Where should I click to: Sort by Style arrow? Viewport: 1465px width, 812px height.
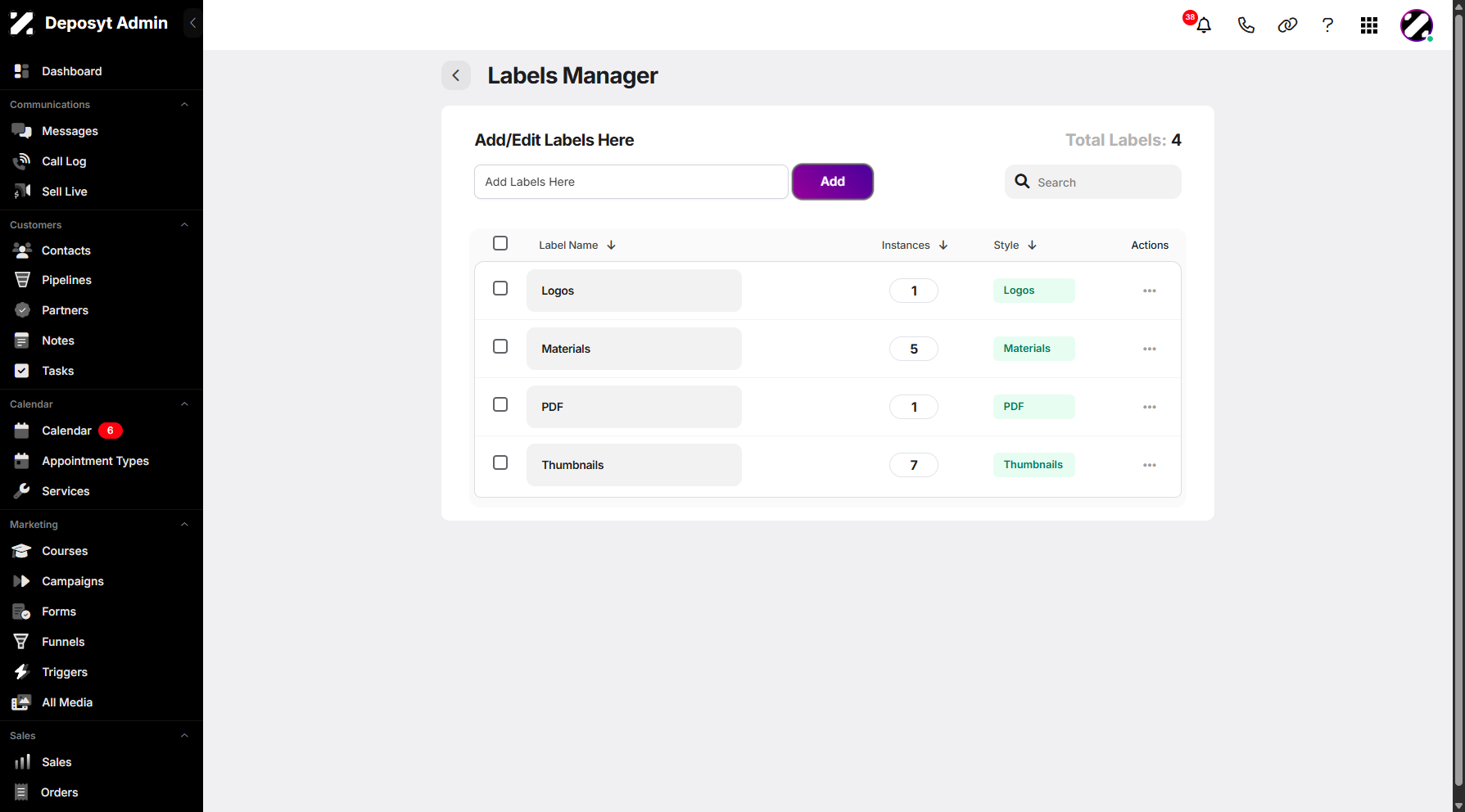[1032, 245]
